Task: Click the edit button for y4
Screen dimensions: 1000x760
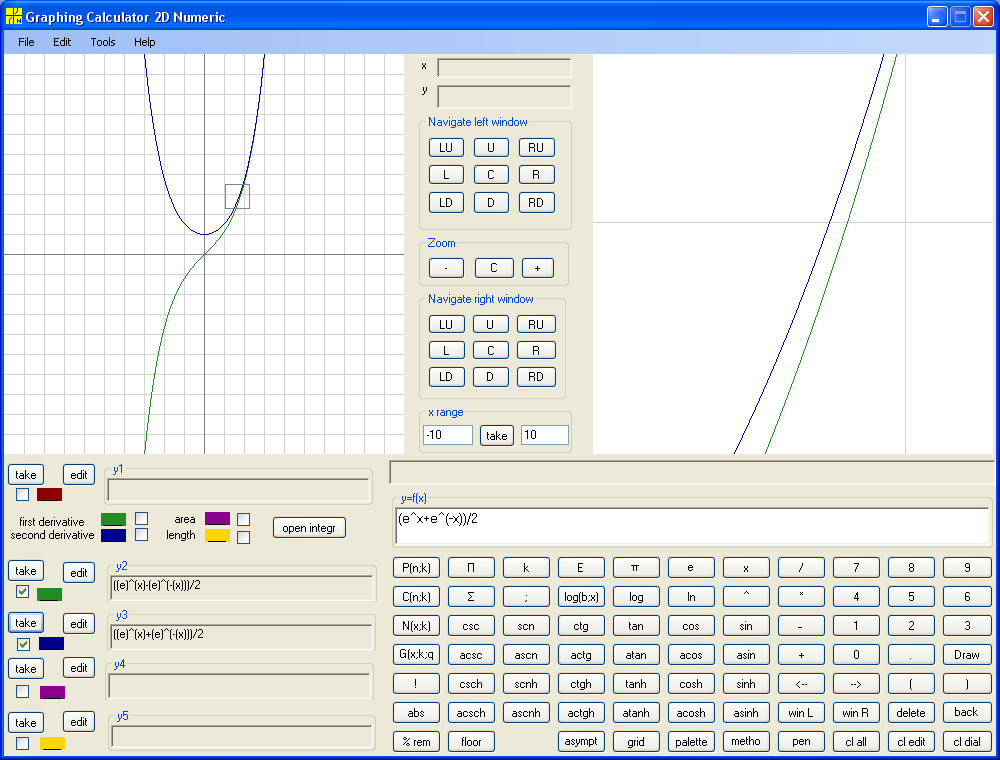Action: (x=79, y=668)
